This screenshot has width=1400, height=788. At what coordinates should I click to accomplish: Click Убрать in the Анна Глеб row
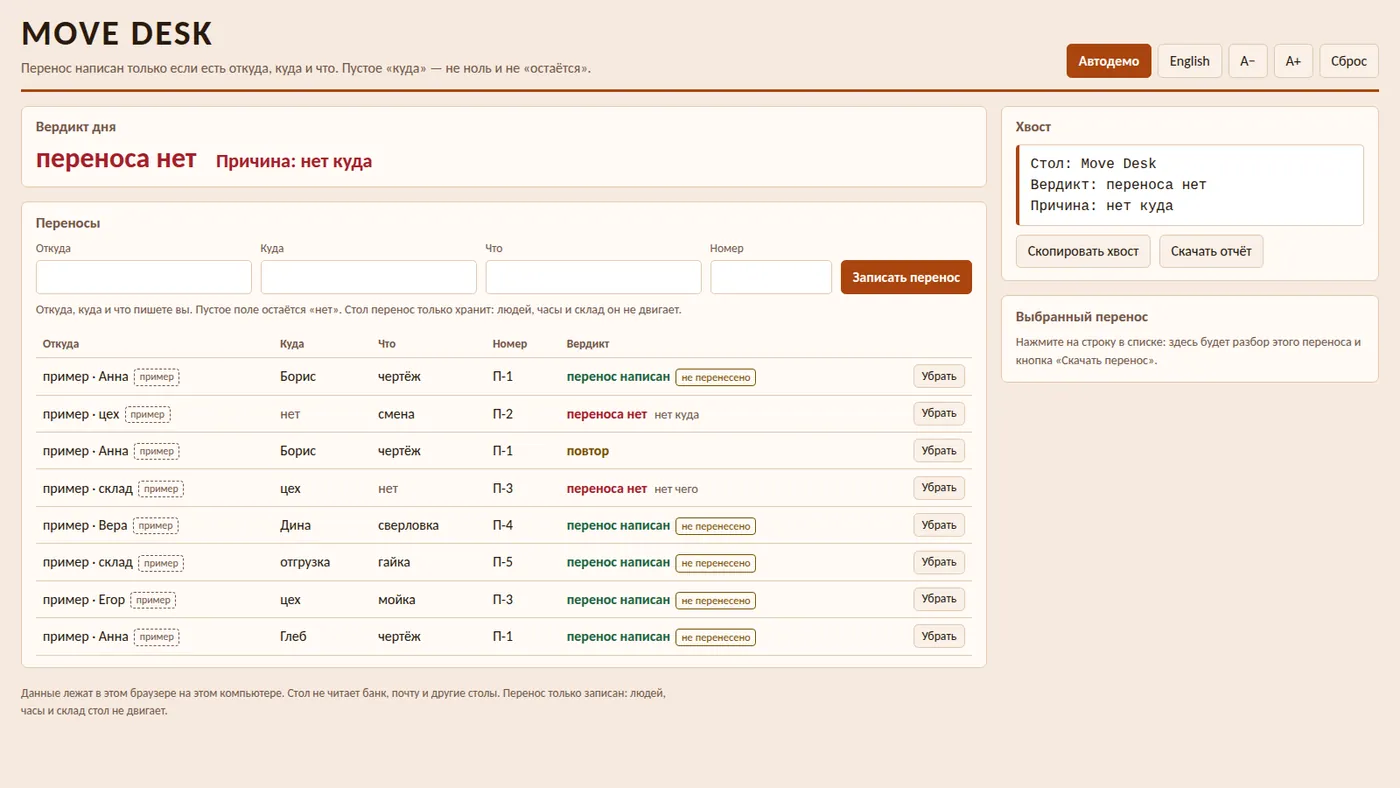(x=939, y=636)
